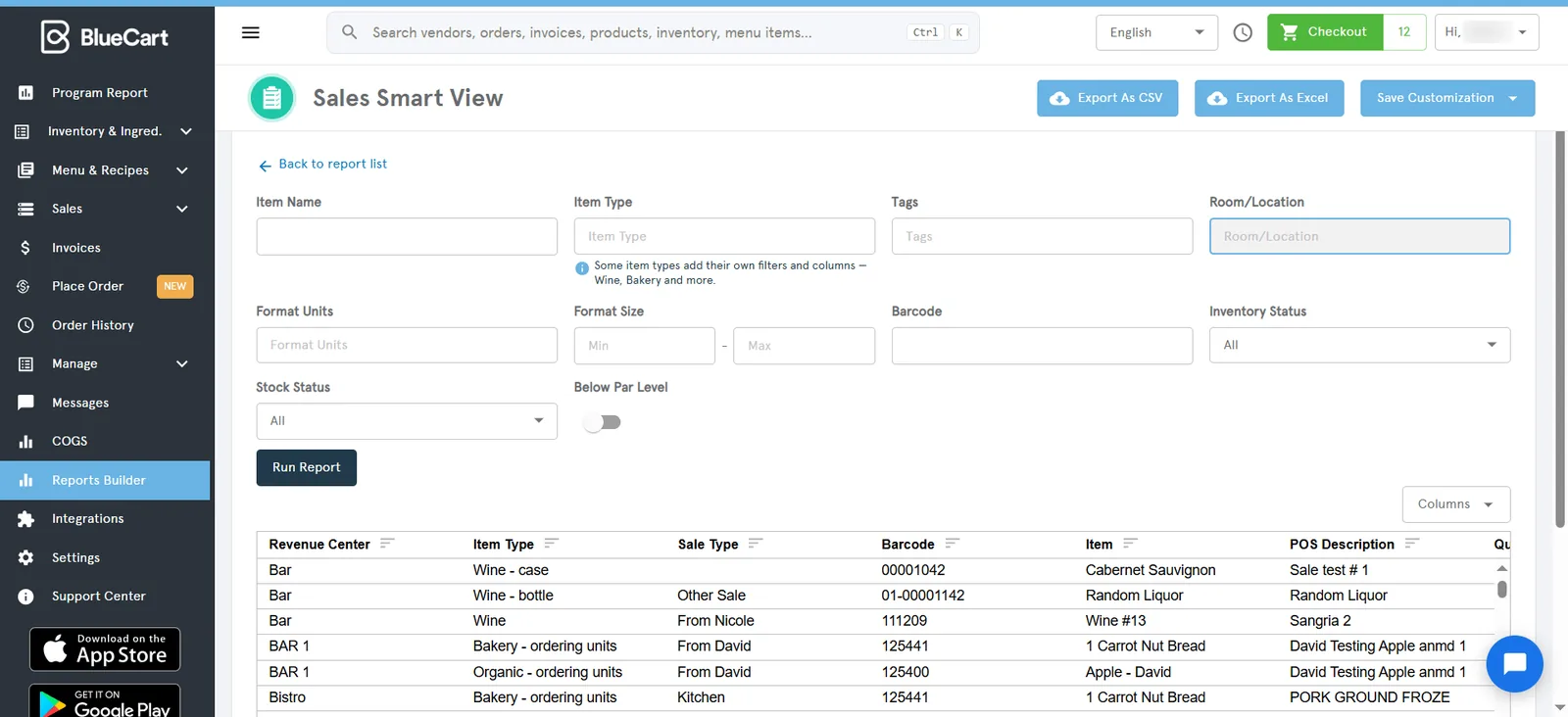This screenshot has height=717, width=1568.
Task: Click the Program Report sidebar icon
Action: 26,93
